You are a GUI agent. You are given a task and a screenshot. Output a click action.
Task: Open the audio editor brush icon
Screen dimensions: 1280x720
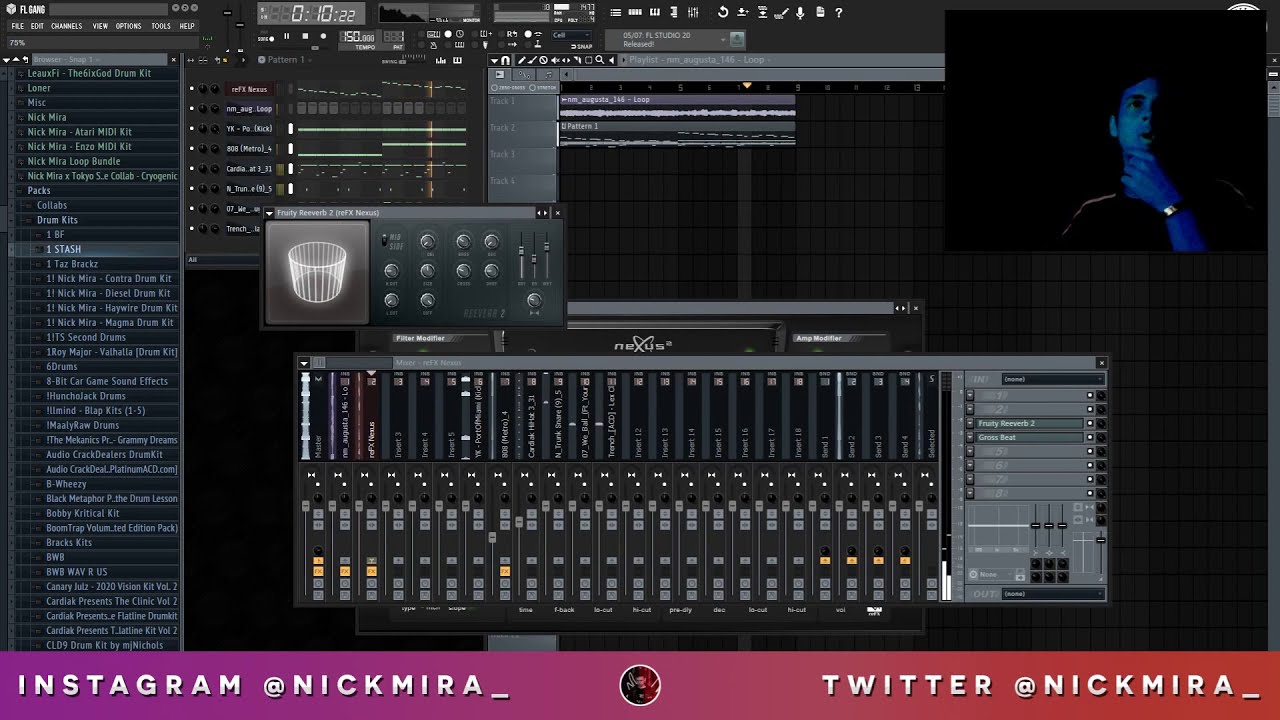point(781,12)
